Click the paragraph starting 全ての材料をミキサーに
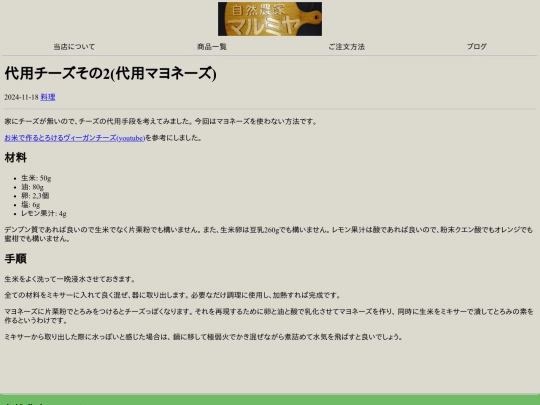Viewport: 540px width, 405px height. click(x=173, y=295)
